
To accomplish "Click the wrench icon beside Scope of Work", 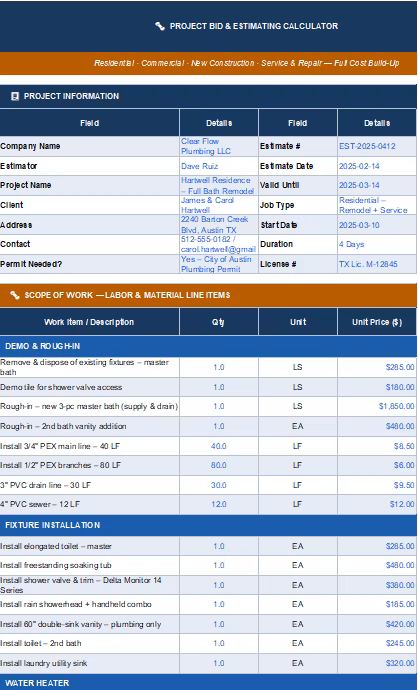I will click(x=15, y=295).
